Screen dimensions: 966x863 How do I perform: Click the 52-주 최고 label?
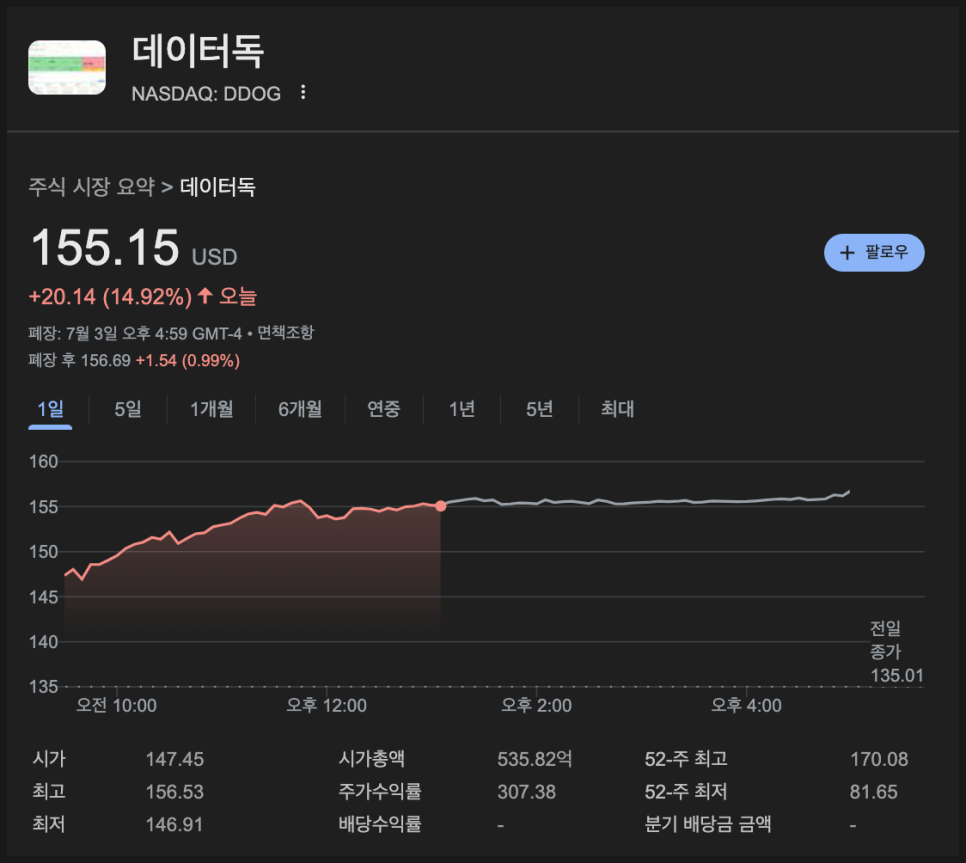coord(686,759)
